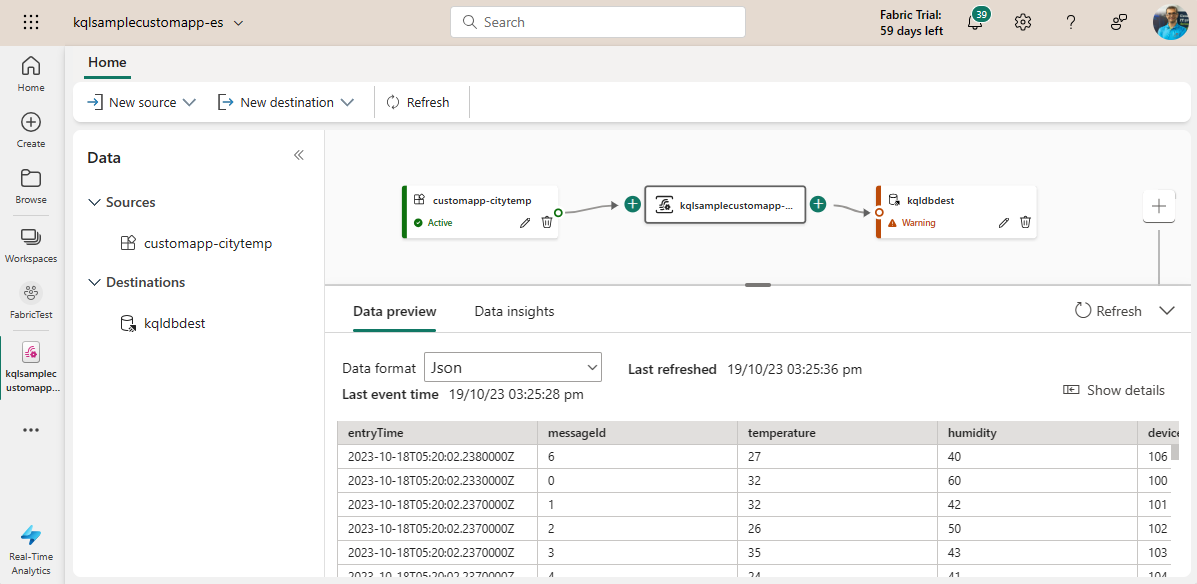Viewport: 1197px width, 584px height.
Task: Collapse the Data pane with double chevron
Action: click(x=298, y=156)
